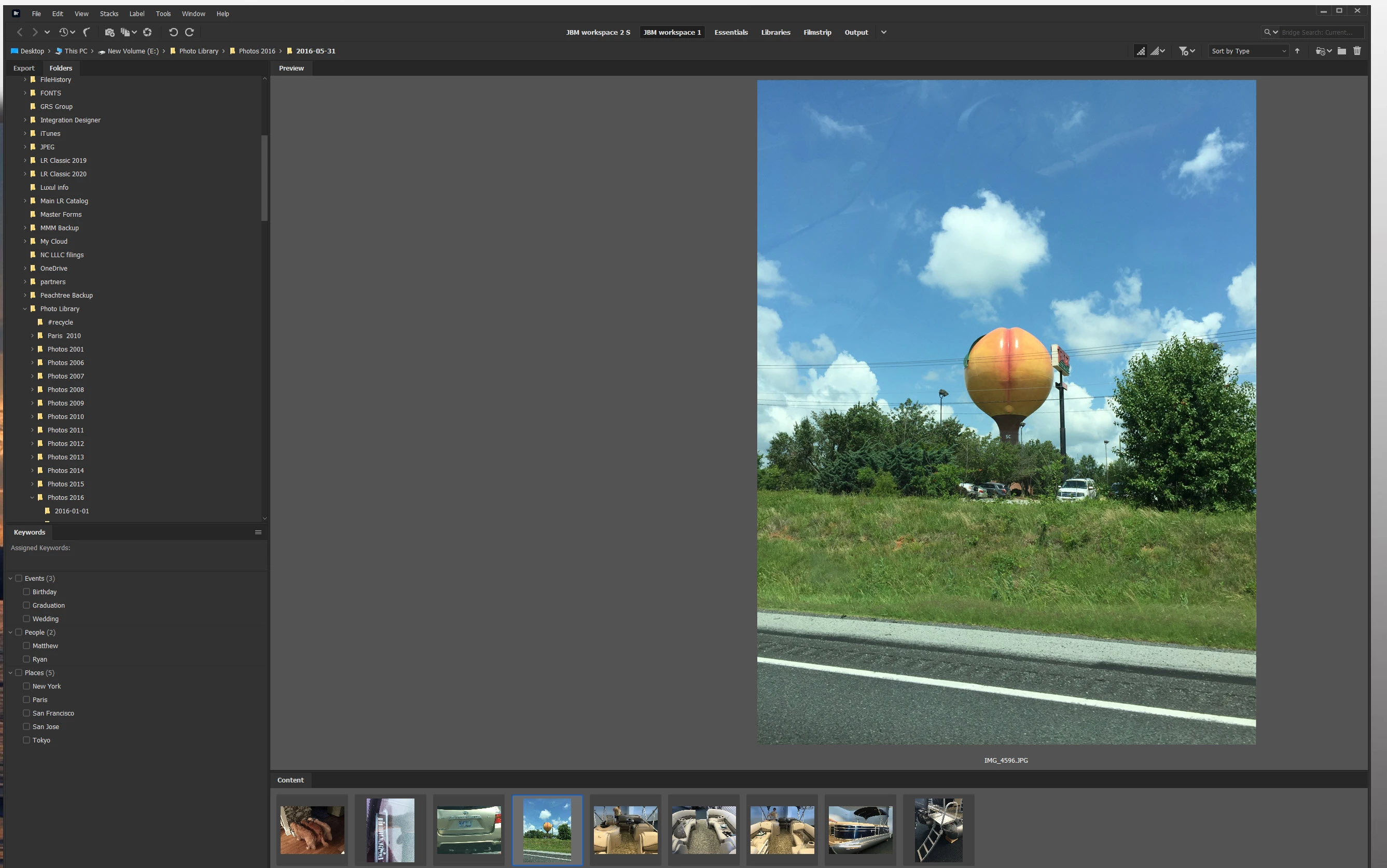Rotate image 90 degrees clockwise
Image resolution: width=1387 pixels, height=868 pixels.
[x=189, y=32]
